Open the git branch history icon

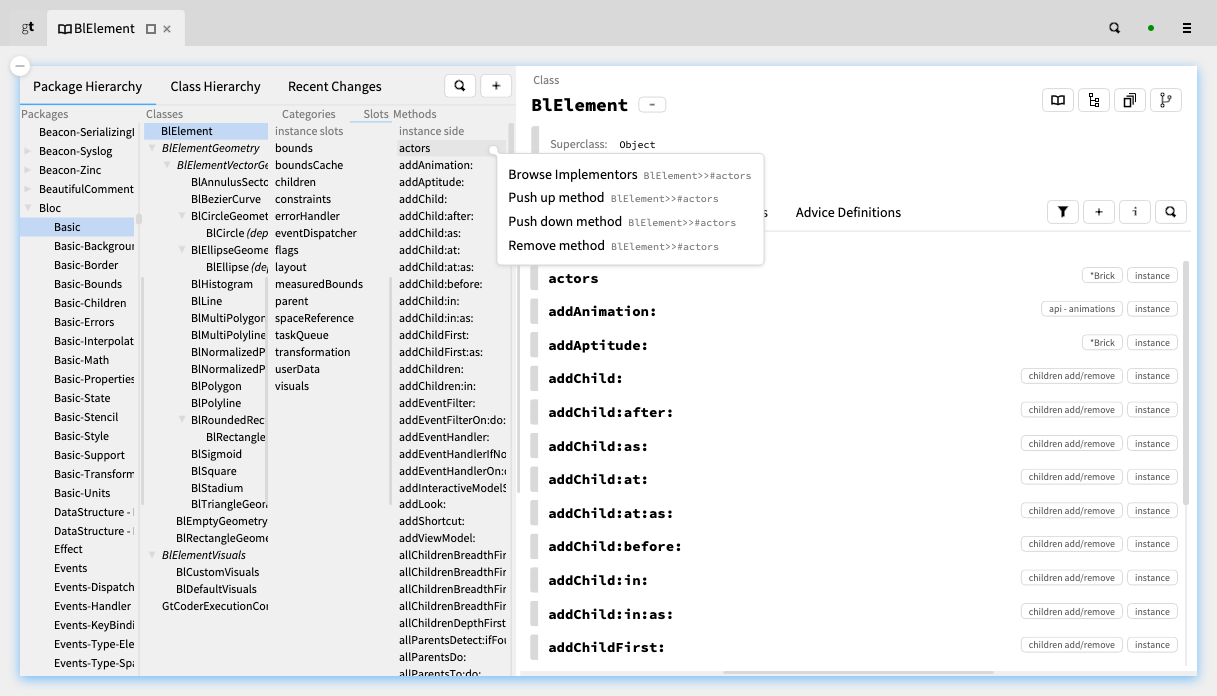click(1166, 100)
